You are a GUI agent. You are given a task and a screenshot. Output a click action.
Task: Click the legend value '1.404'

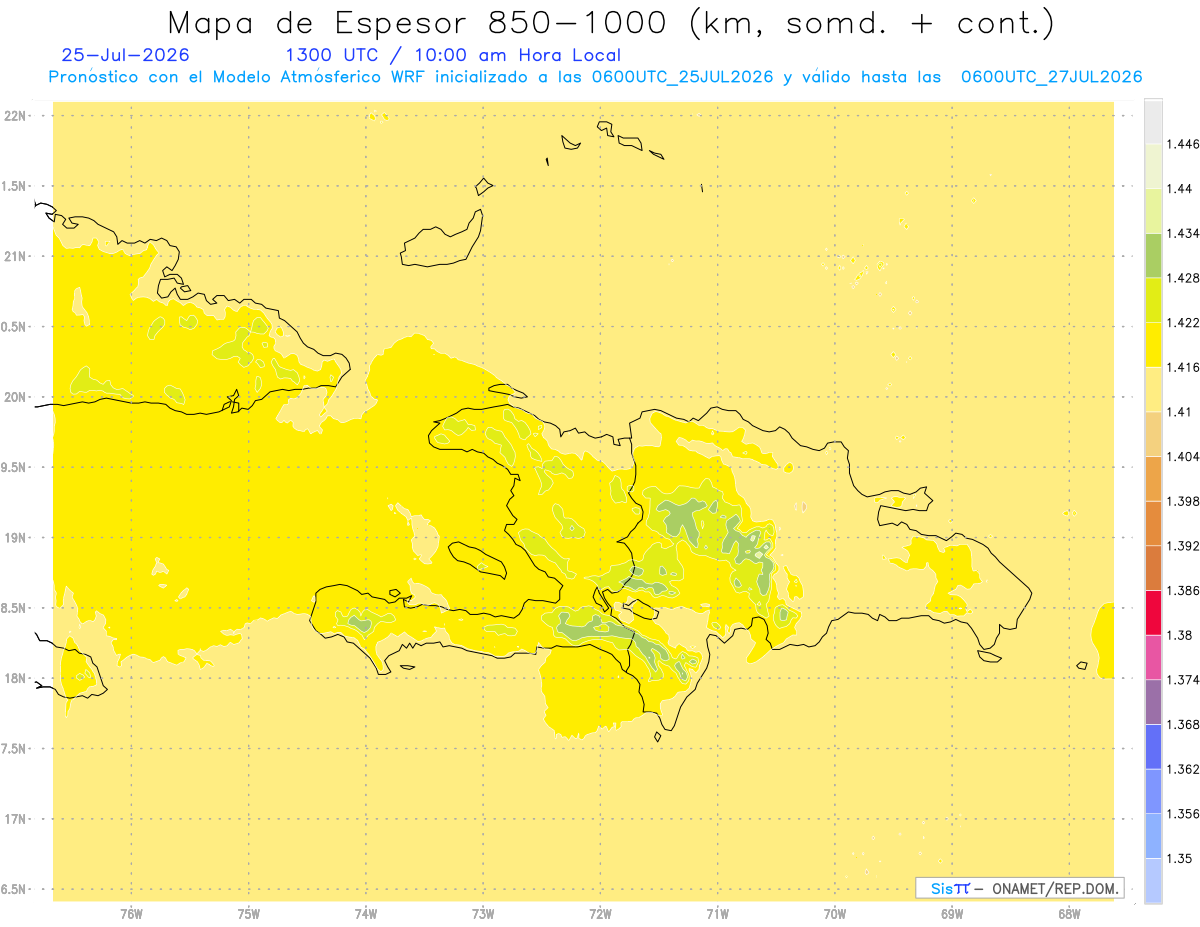(x=1183, y=456)
